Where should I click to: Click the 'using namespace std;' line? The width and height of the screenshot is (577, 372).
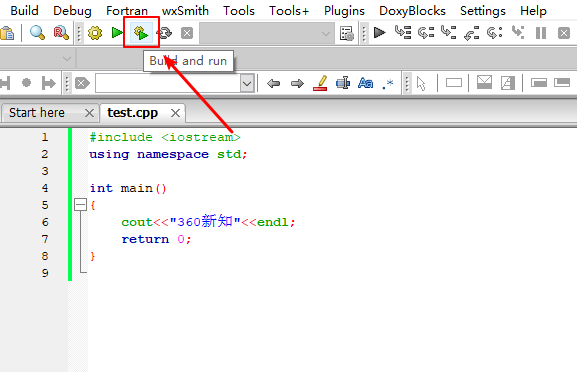[168, 154]
